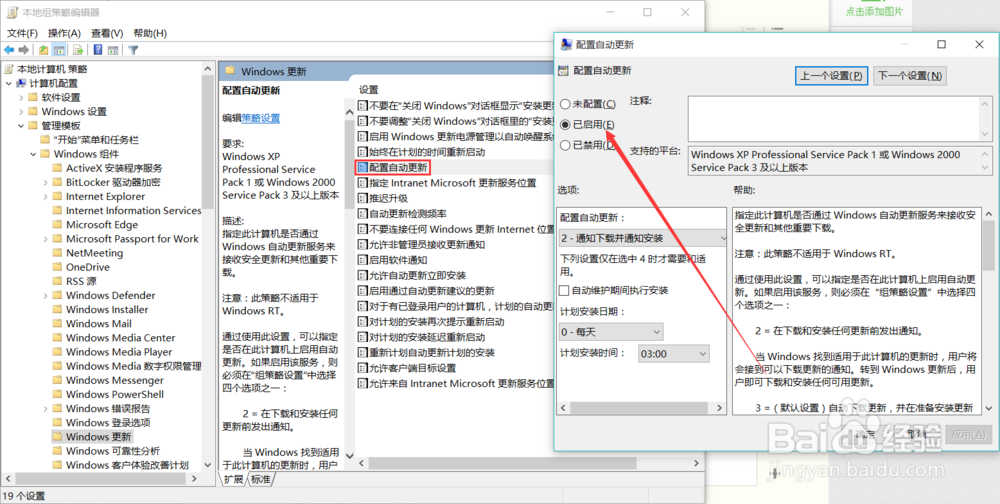The height and width of the screenshot is (504, 1000).
Task: Click the policy icon of 允许客户端目标设置
Action: (x=362, y=368)
